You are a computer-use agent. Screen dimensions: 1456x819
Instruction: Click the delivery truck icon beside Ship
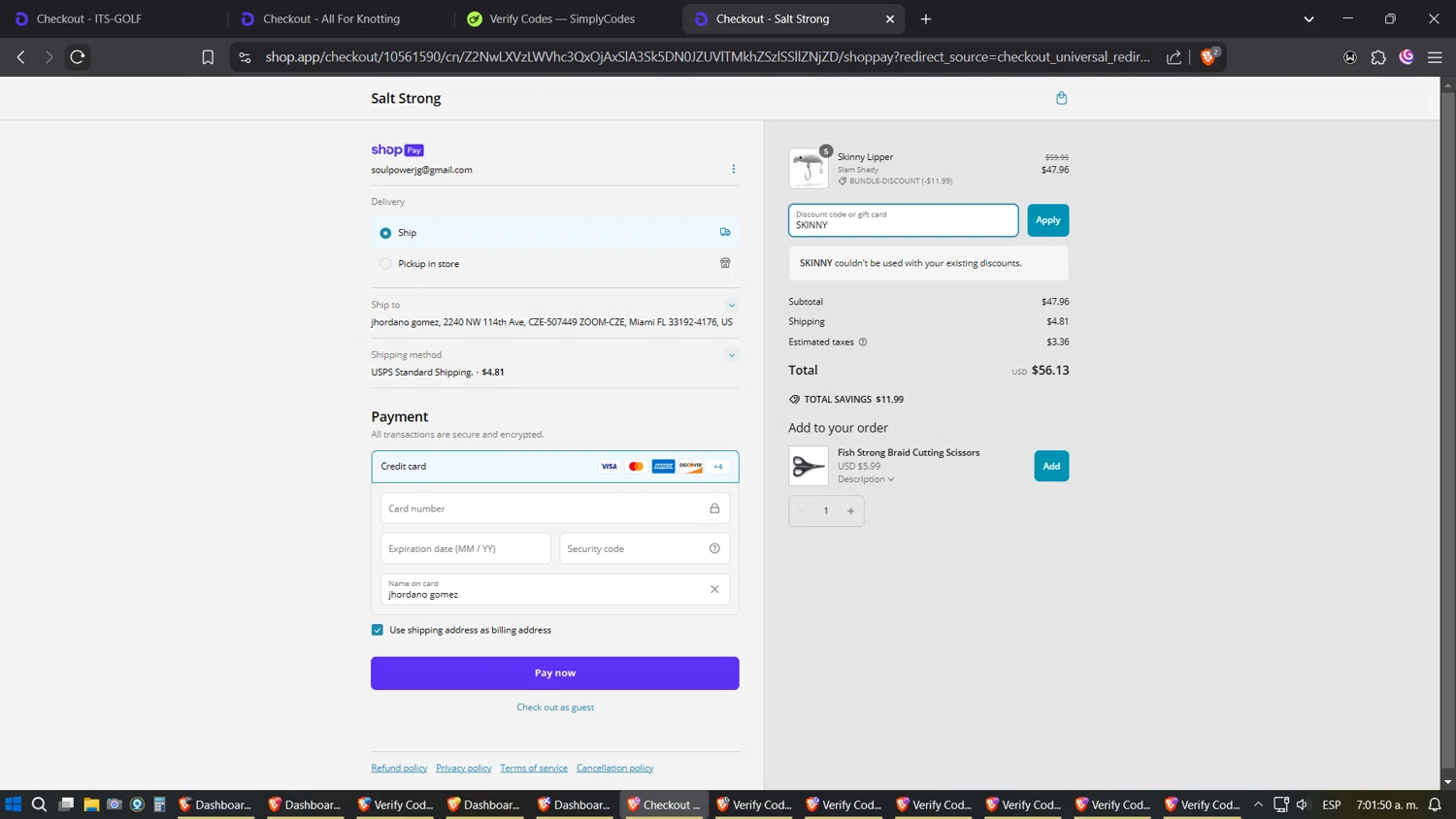click(725, 232)
